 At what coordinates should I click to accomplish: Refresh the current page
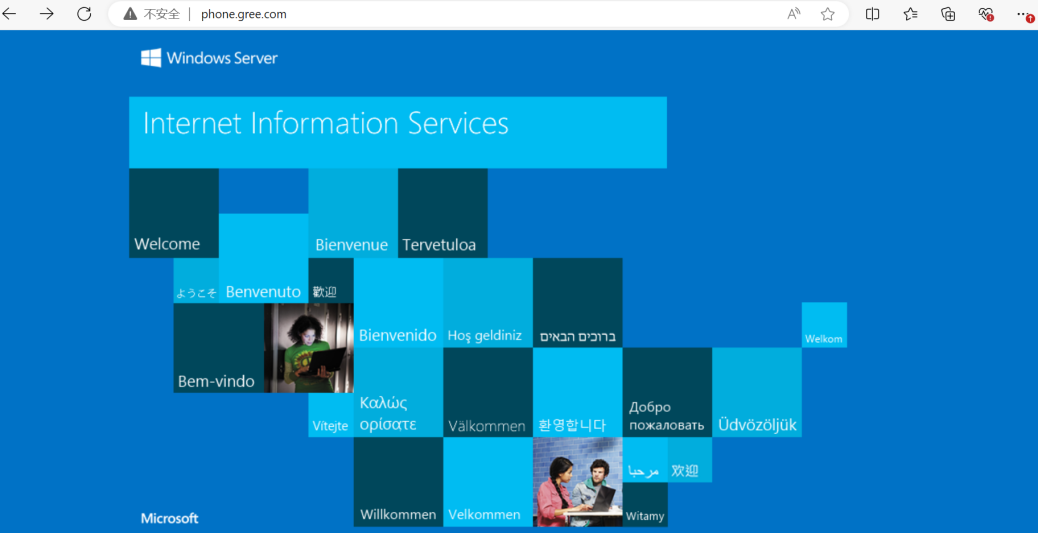click(x=84, y=14)
